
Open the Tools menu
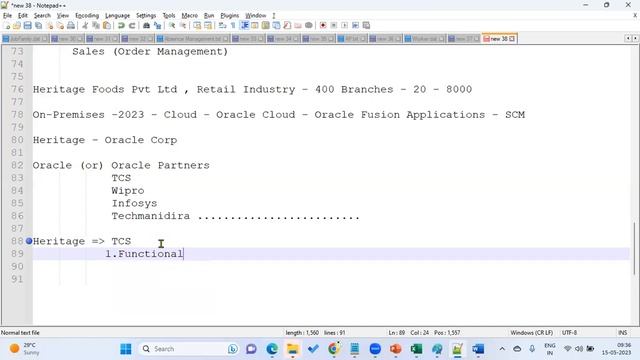pos(169,16)
